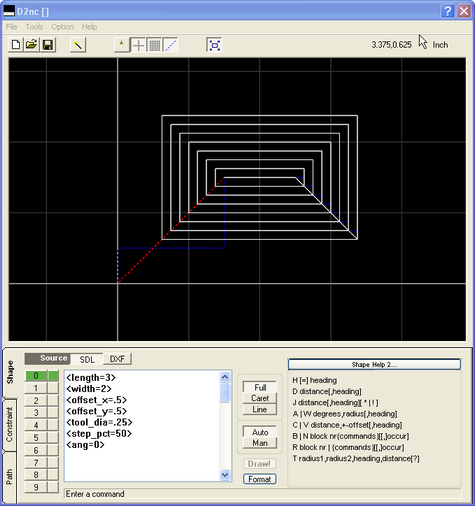Click the Shape Help 2... button
Screen dimensions: 475x506
(374, 364)
